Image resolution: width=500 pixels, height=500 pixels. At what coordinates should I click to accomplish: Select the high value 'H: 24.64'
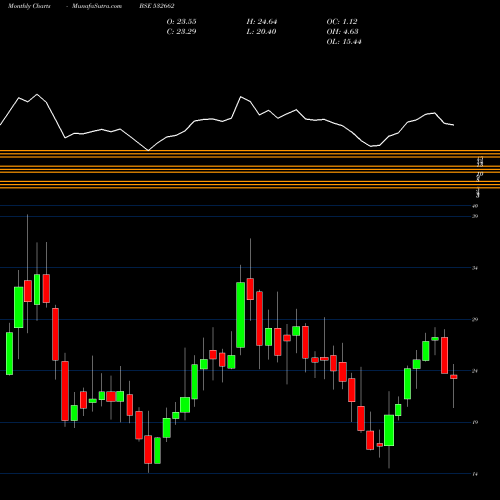coord(262,22)
